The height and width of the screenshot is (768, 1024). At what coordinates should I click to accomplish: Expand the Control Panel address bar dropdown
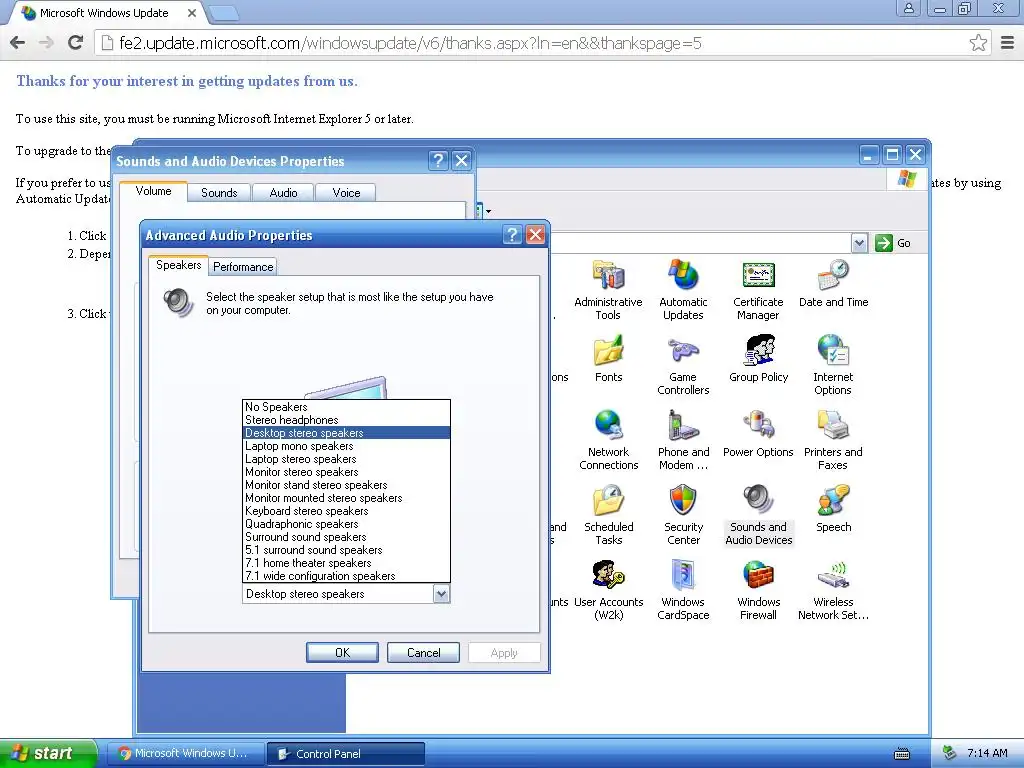[x=859, y=243]
